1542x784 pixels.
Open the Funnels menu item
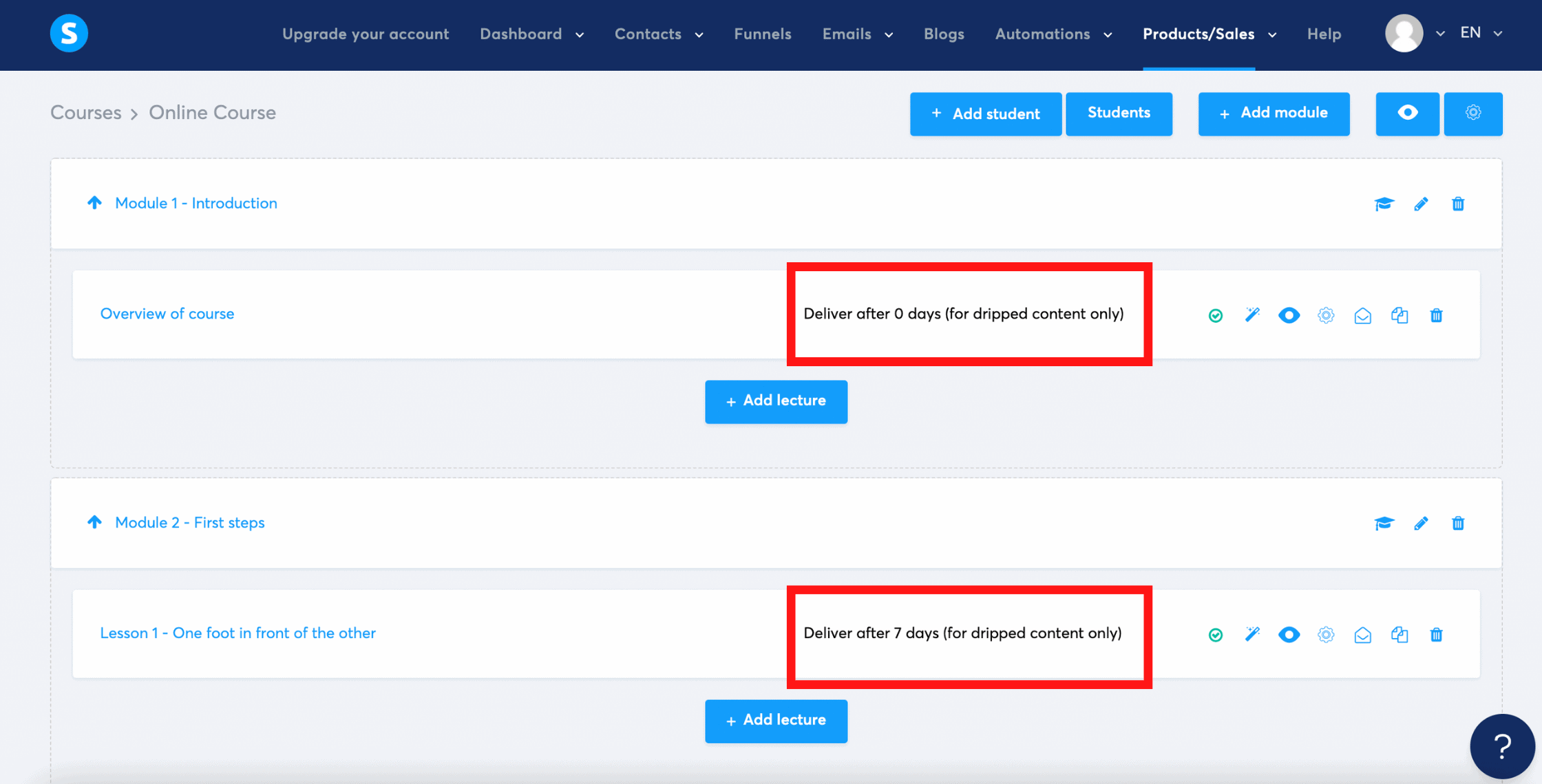tap(762, 34)
